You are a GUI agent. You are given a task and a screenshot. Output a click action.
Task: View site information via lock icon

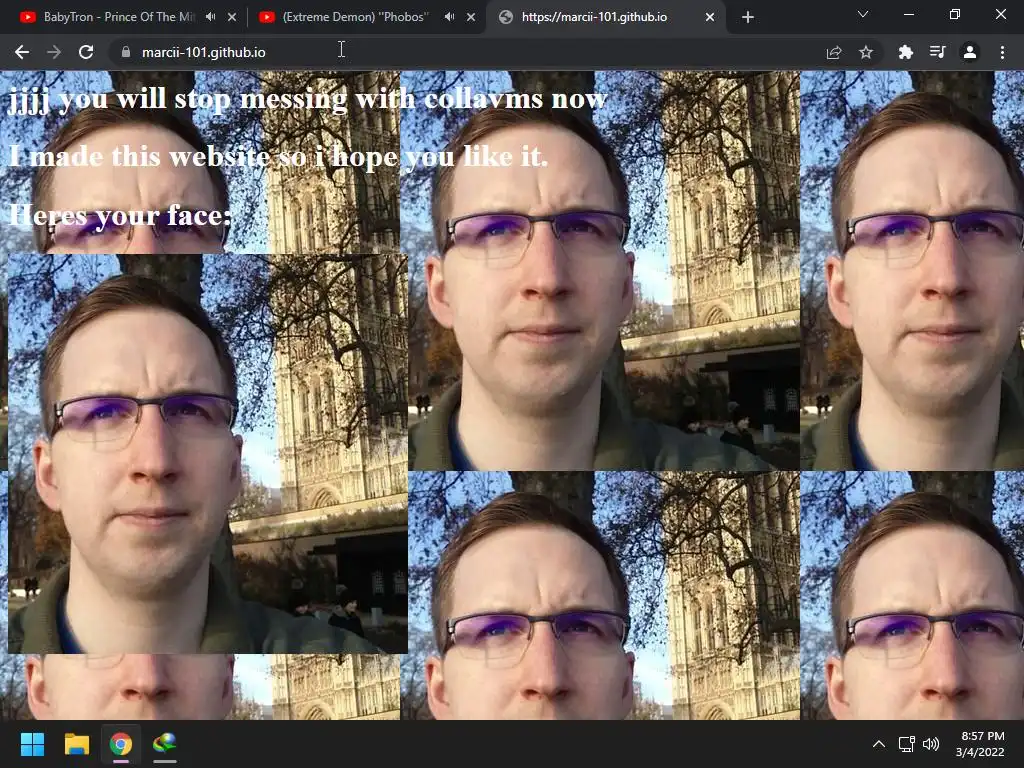(126, 52)
